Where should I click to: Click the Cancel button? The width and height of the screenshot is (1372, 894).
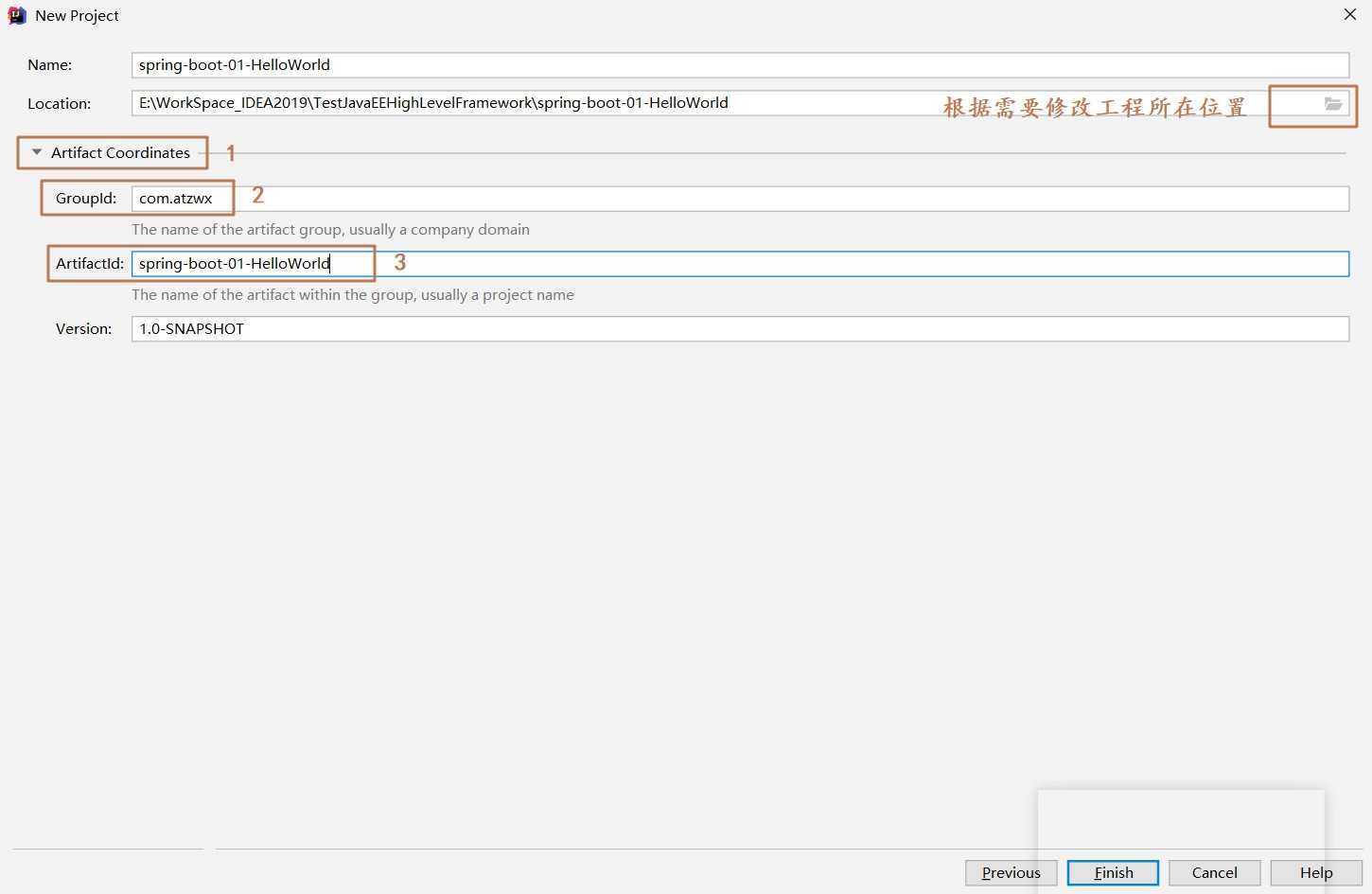1214,873
